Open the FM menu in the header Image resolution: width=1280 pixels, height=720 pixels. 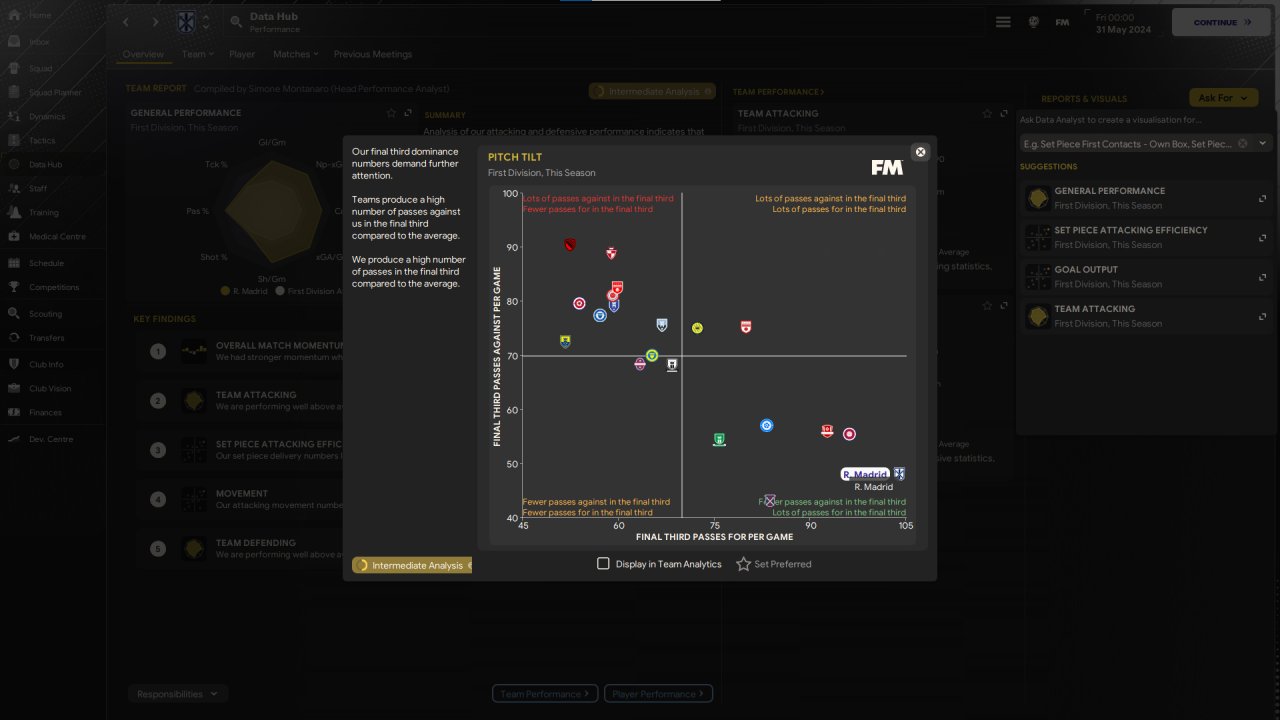(x=1062, y=22)
